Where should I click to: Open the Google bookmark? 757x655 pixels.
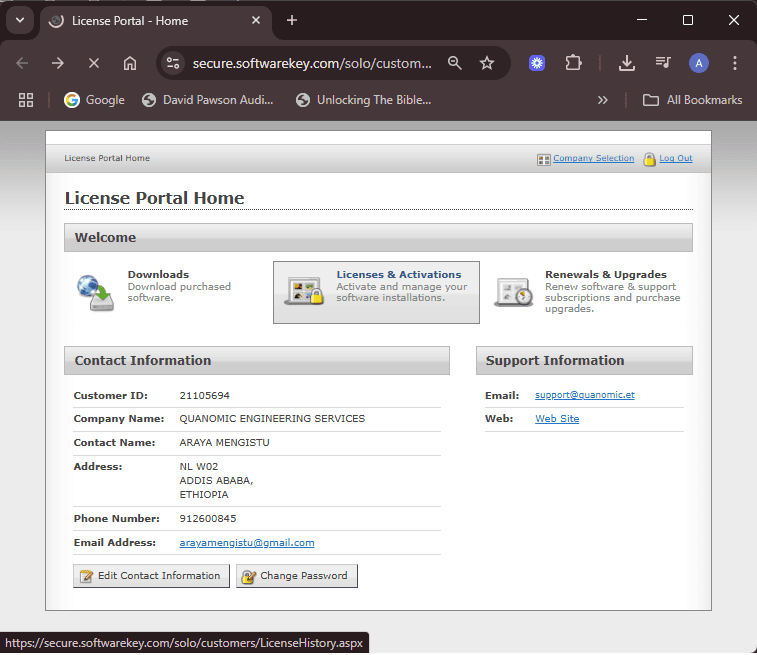coord(95,100)
